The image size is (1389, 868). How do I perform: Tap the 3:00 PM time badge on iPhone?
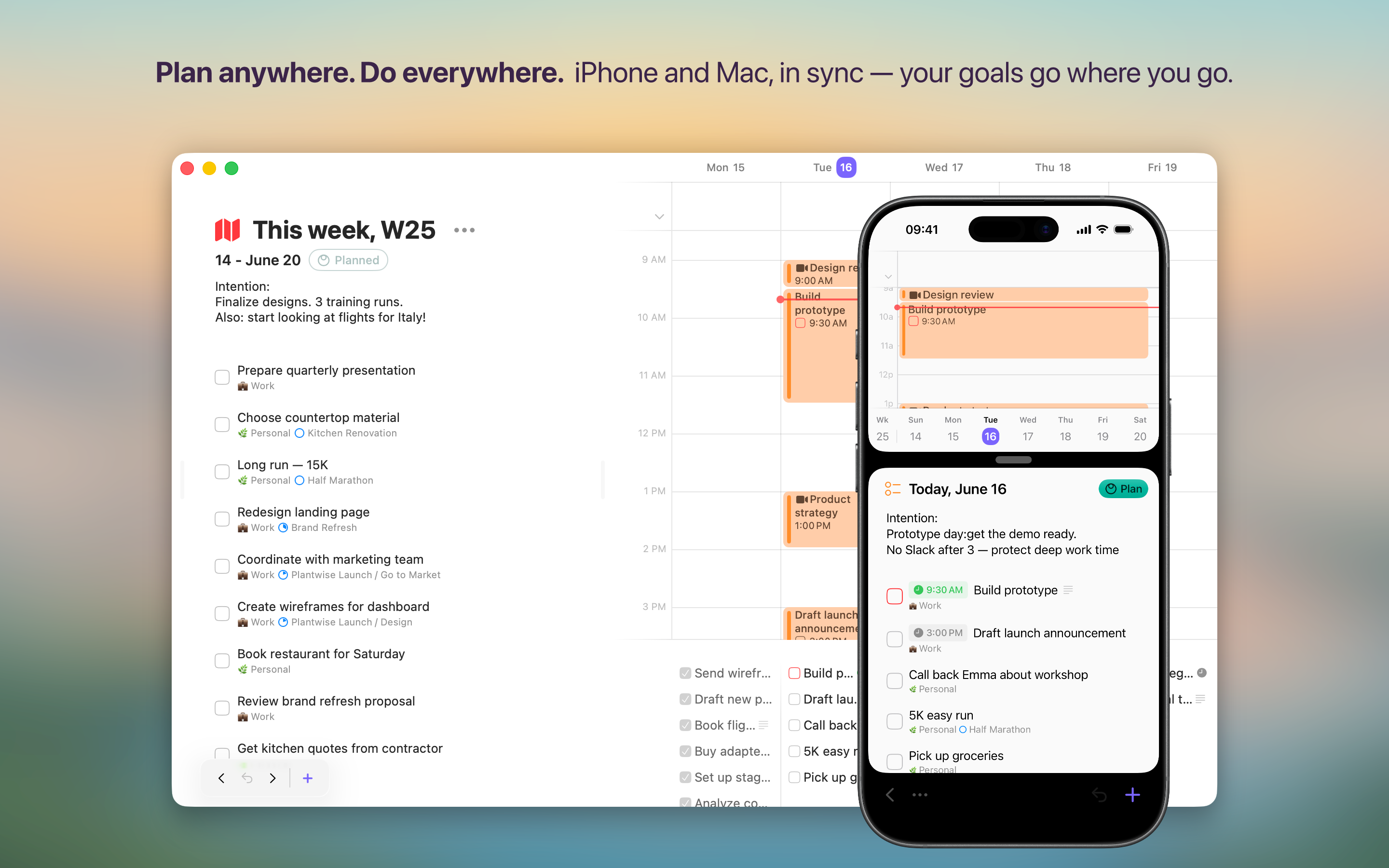[x=938, y=633]
